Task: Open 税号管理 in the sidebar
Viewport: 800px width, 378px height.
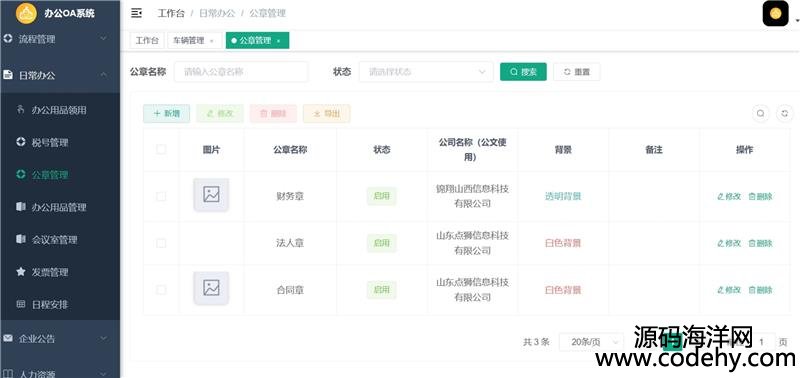Action: click(50, 142)
